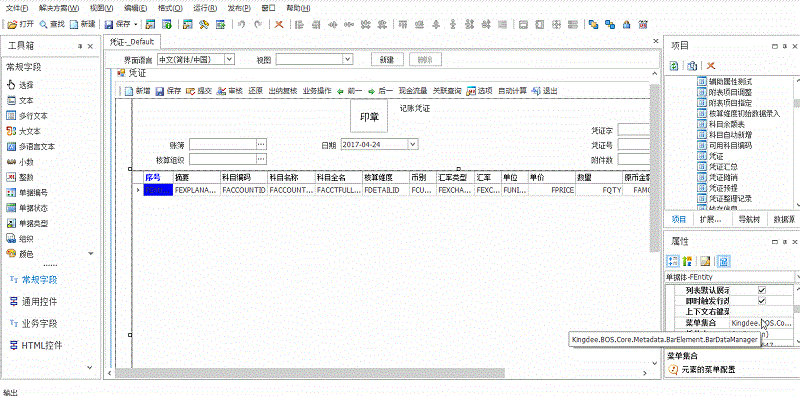
Task: Click the 保存 disk icon in voucher toolbar
Action: [159, 91]
